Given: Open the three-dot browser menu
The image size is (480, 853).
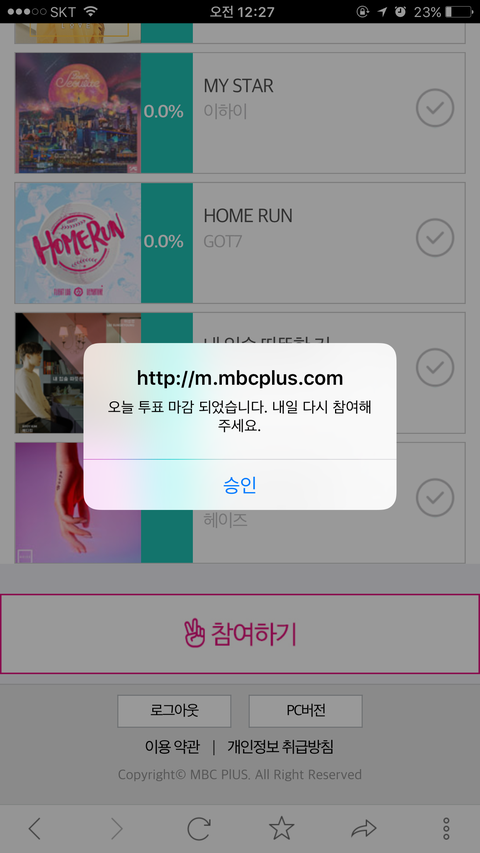Looking at the screenshot, I should point(446,829).
